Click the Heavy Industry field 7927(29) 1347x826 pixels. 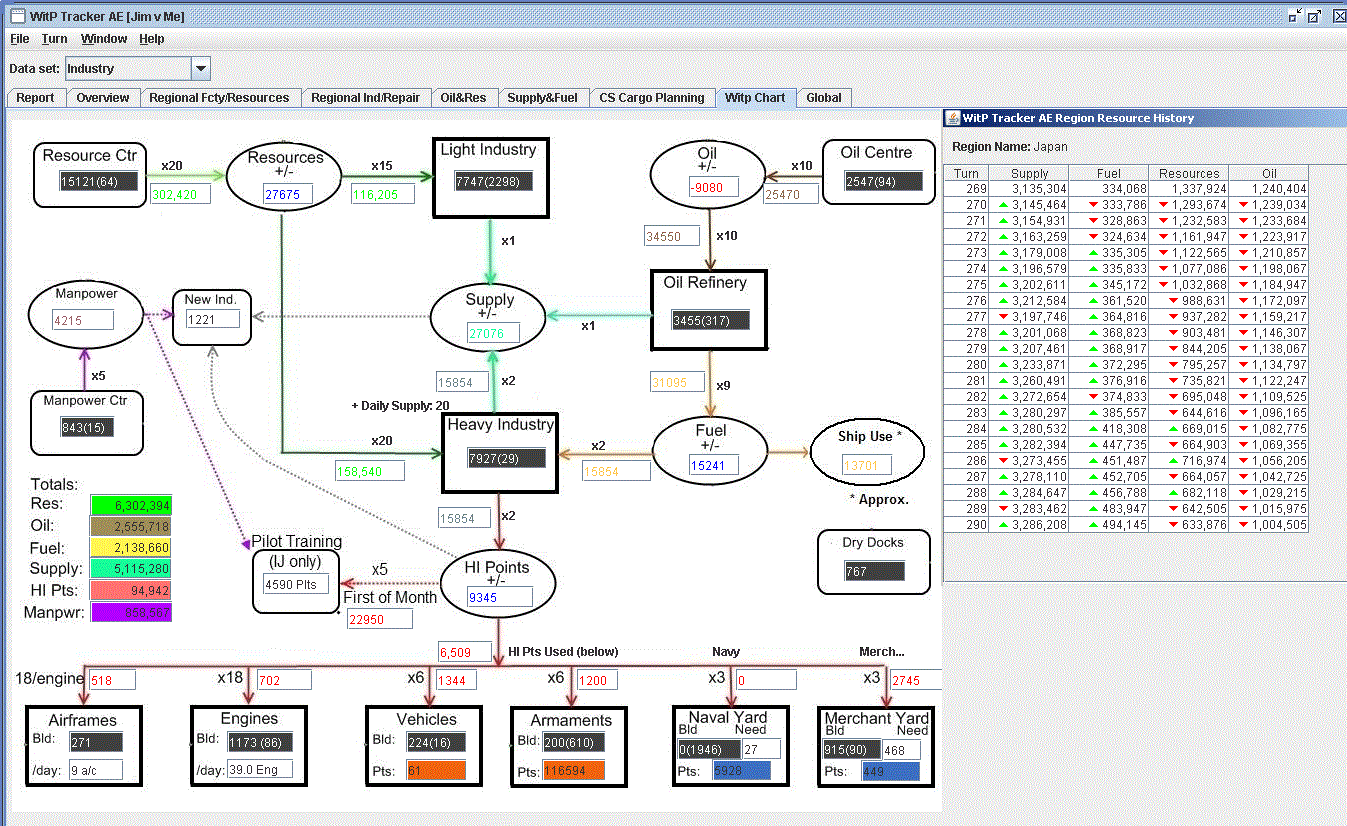point(507,458)
